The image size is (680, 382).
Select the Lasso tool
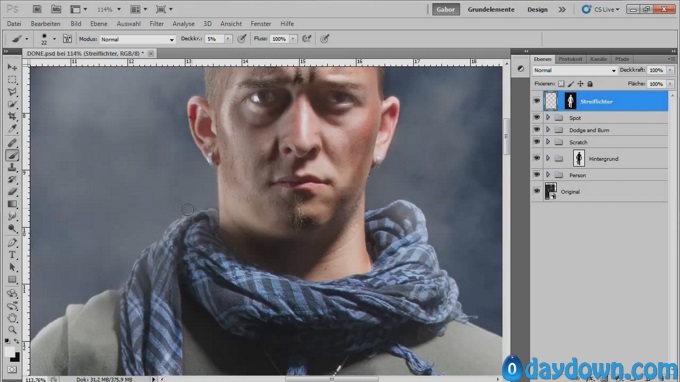[12, 92]
